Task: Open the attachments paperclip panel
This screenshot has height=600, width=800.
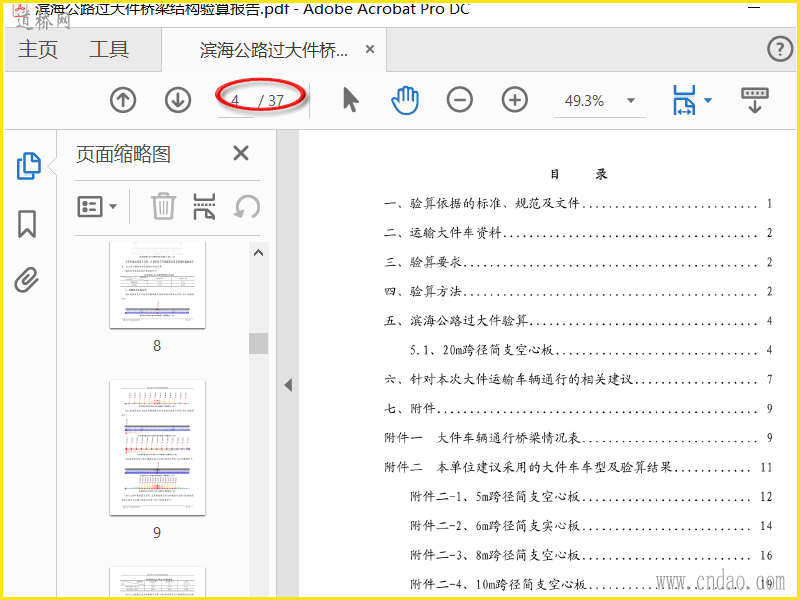Action: click(27, 280)
